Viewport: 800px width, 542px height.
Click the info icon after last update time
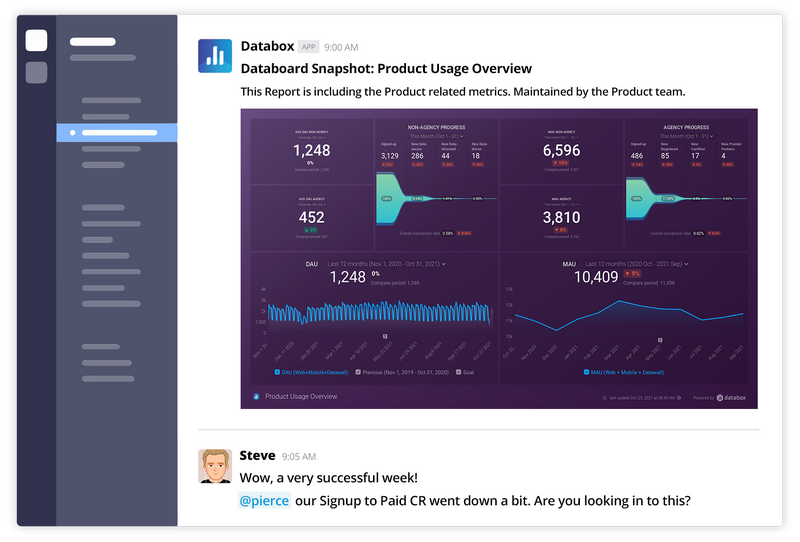[679, 398]
